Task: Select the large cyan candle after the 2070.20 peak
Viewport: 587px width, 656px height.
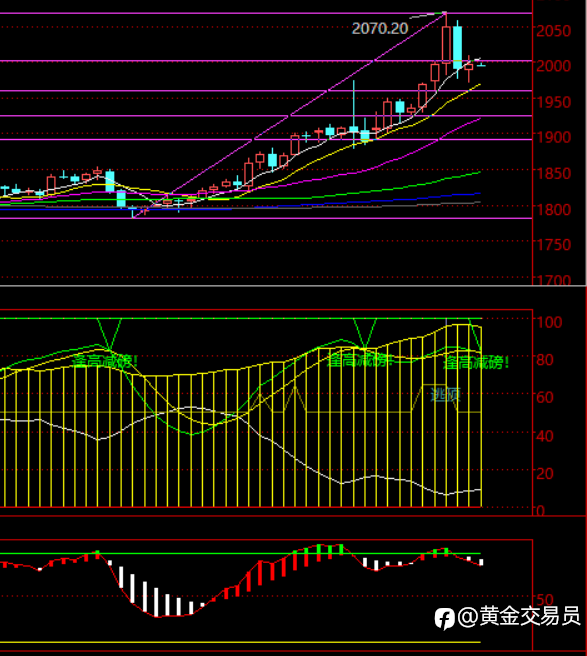Action: point(457,47)
